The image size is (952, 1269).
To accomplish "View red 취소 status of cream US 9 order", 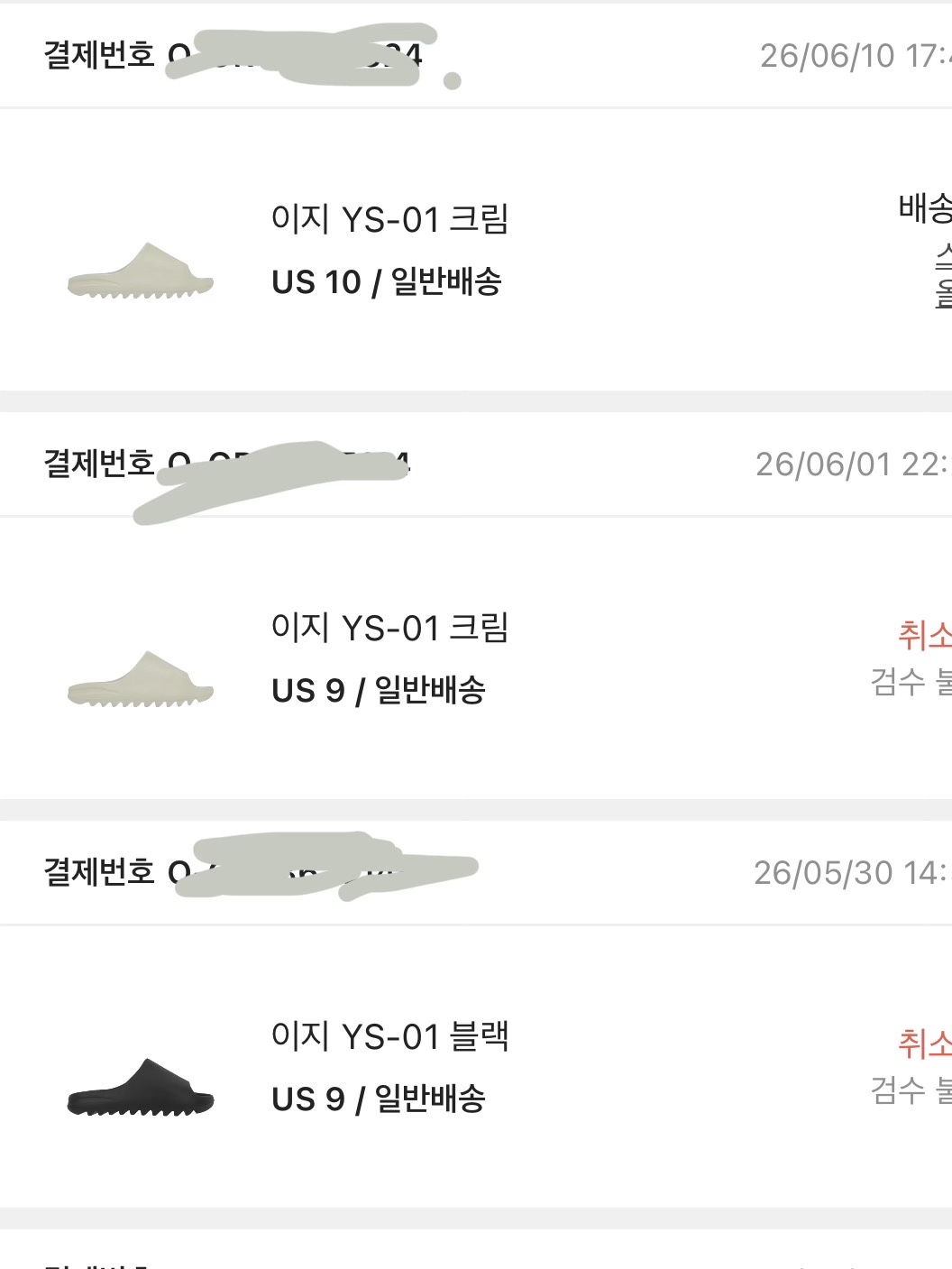I will pos(925,635).
